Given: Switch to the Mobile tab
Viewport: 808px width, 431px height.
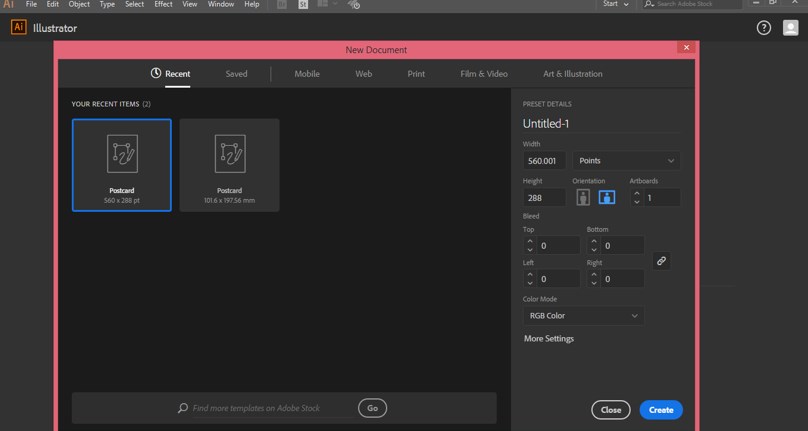Looking at the screenshot, I should point(307,74).
